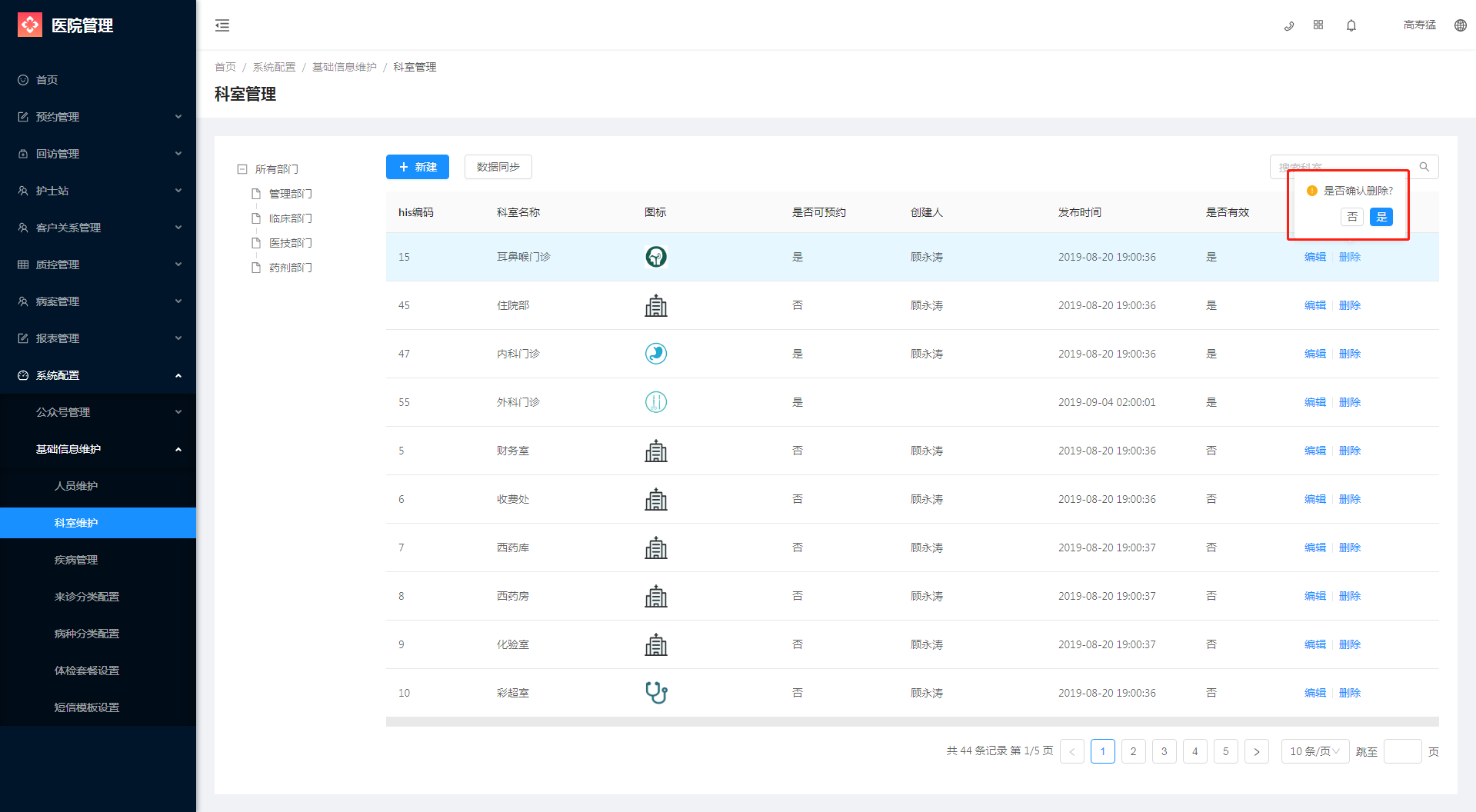Click the building icon in 收费处 row

click(x=656, y=499)
